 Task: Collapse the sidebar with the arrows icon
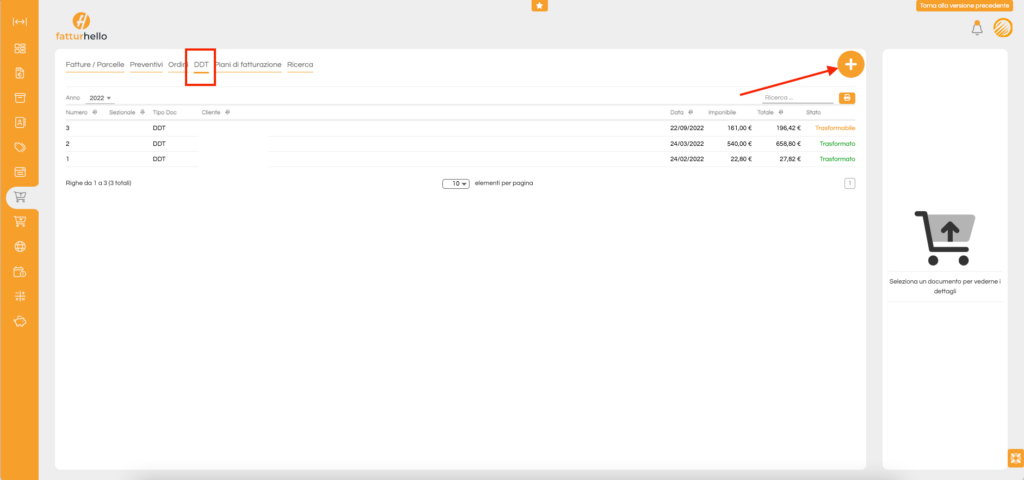coord(19,22)
